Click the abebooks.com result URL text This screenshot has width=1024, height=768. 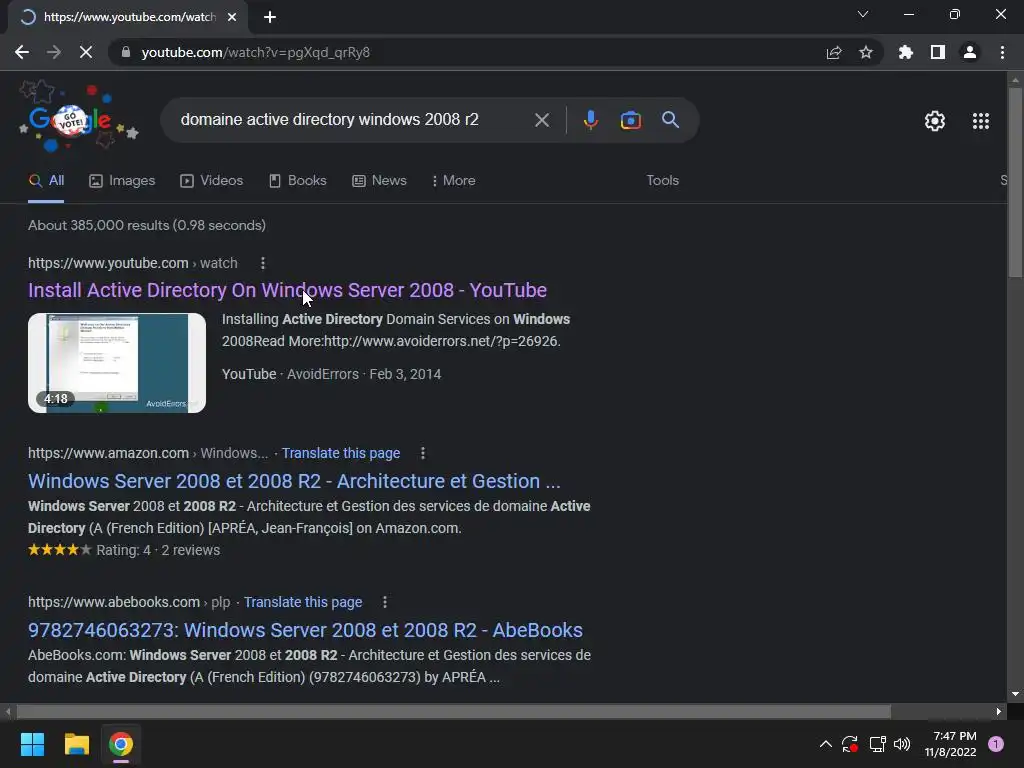click(129, 602)
